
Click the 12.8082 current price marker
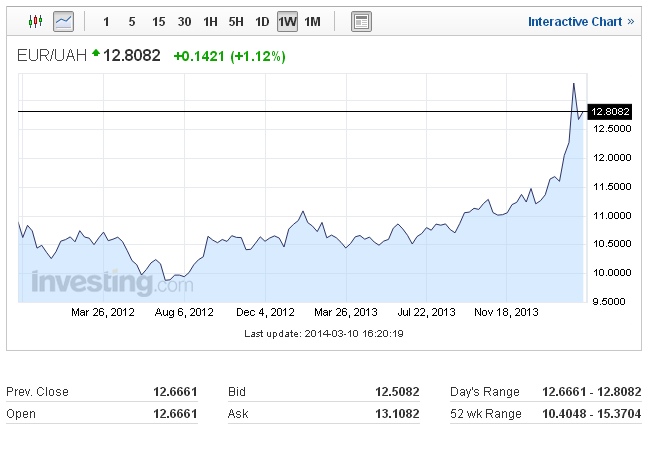[x=610, y=112]
